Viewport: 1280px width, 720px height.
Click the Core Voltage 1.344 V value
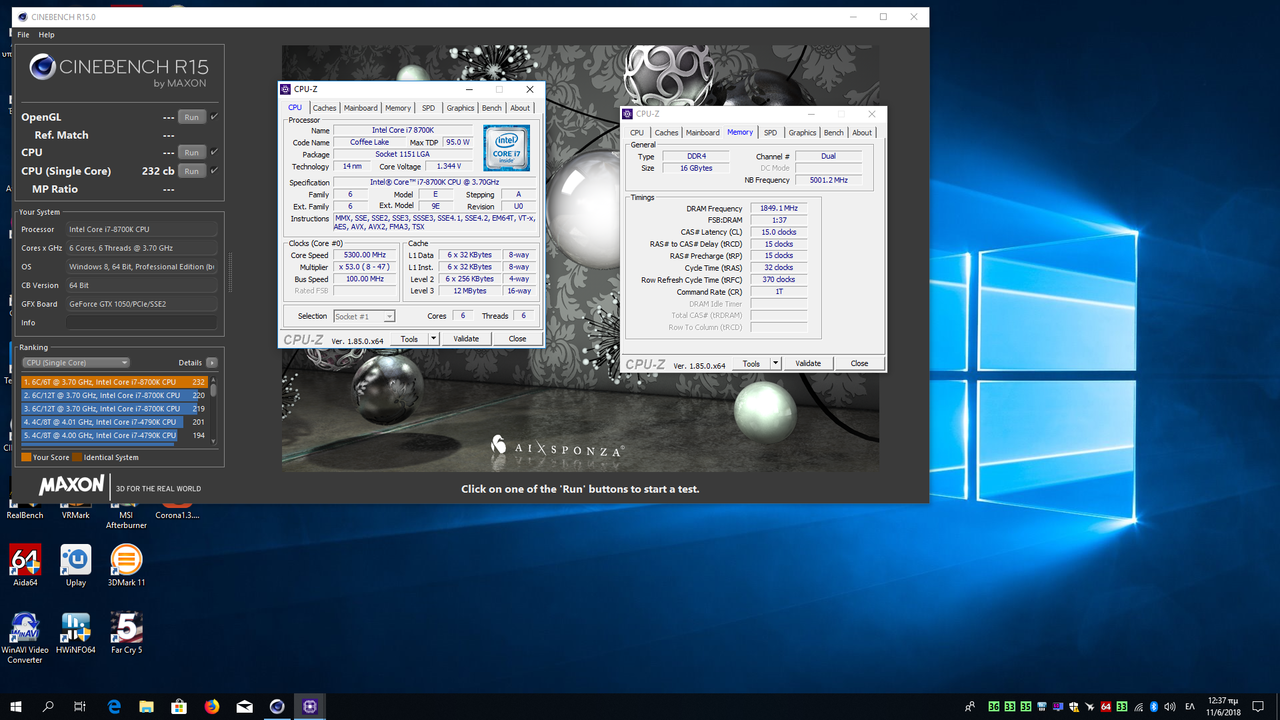coord(449,167)
